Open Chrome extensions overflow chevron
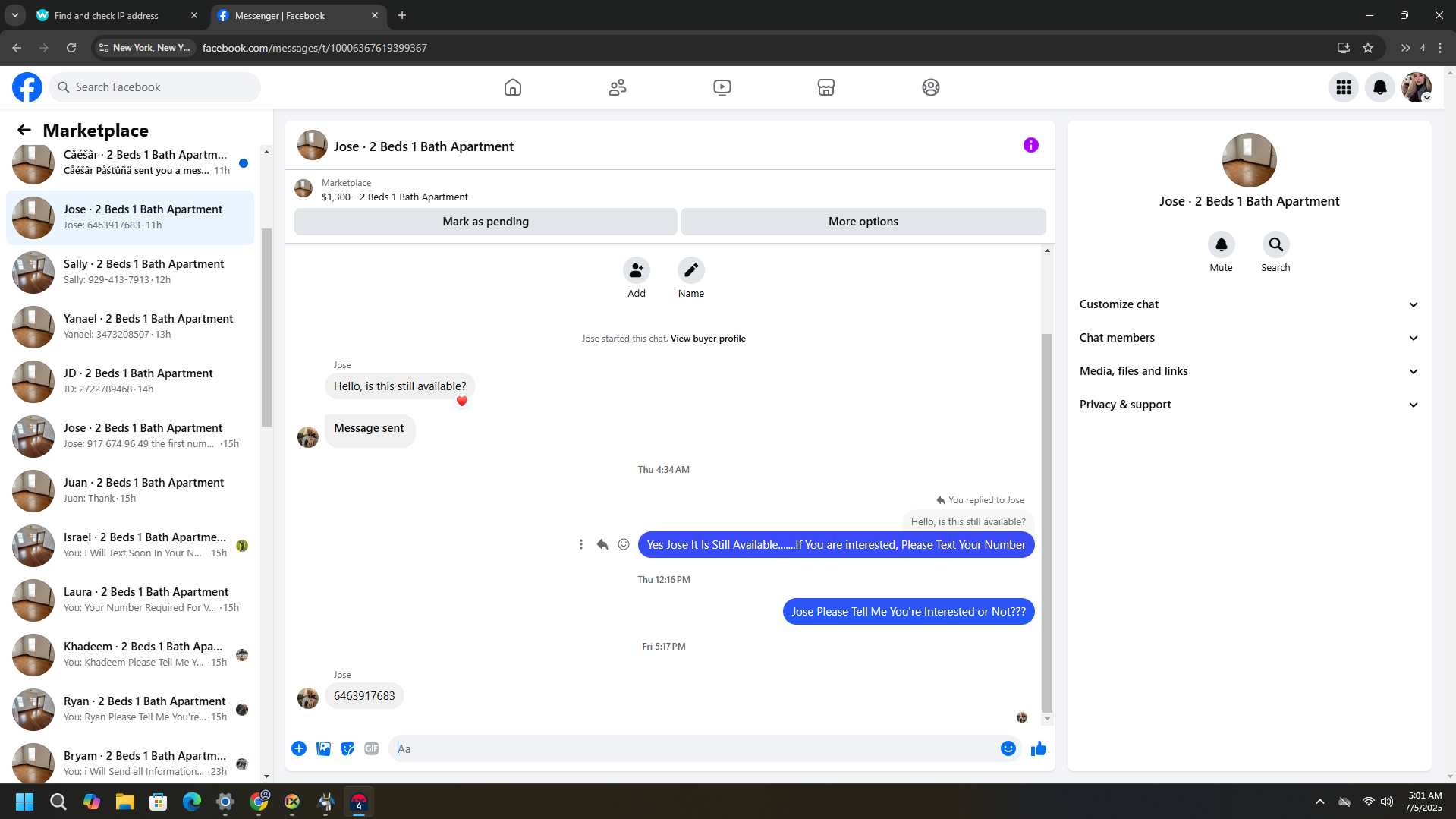This screenshot has height=819, width=1456. [1405, 48]
